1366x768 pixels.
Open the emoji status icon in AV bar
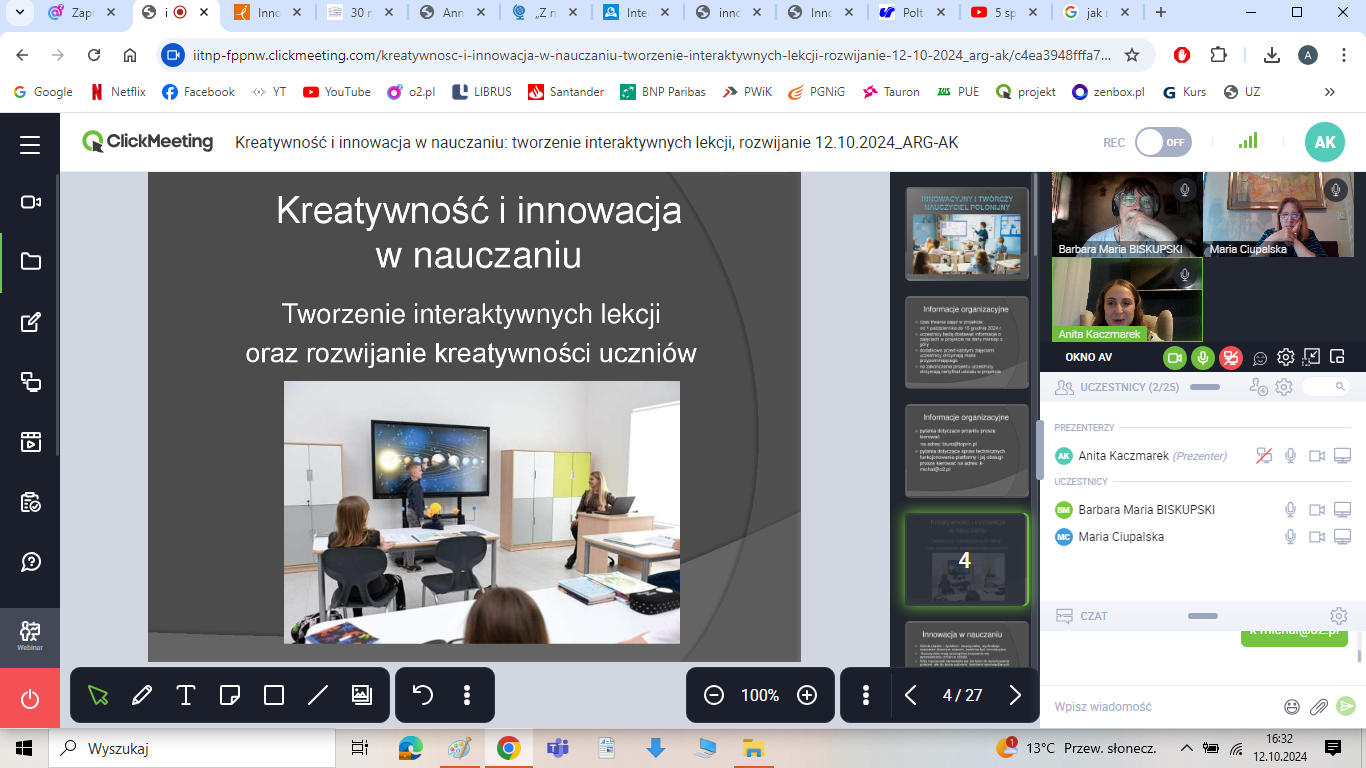[1260, 358]
